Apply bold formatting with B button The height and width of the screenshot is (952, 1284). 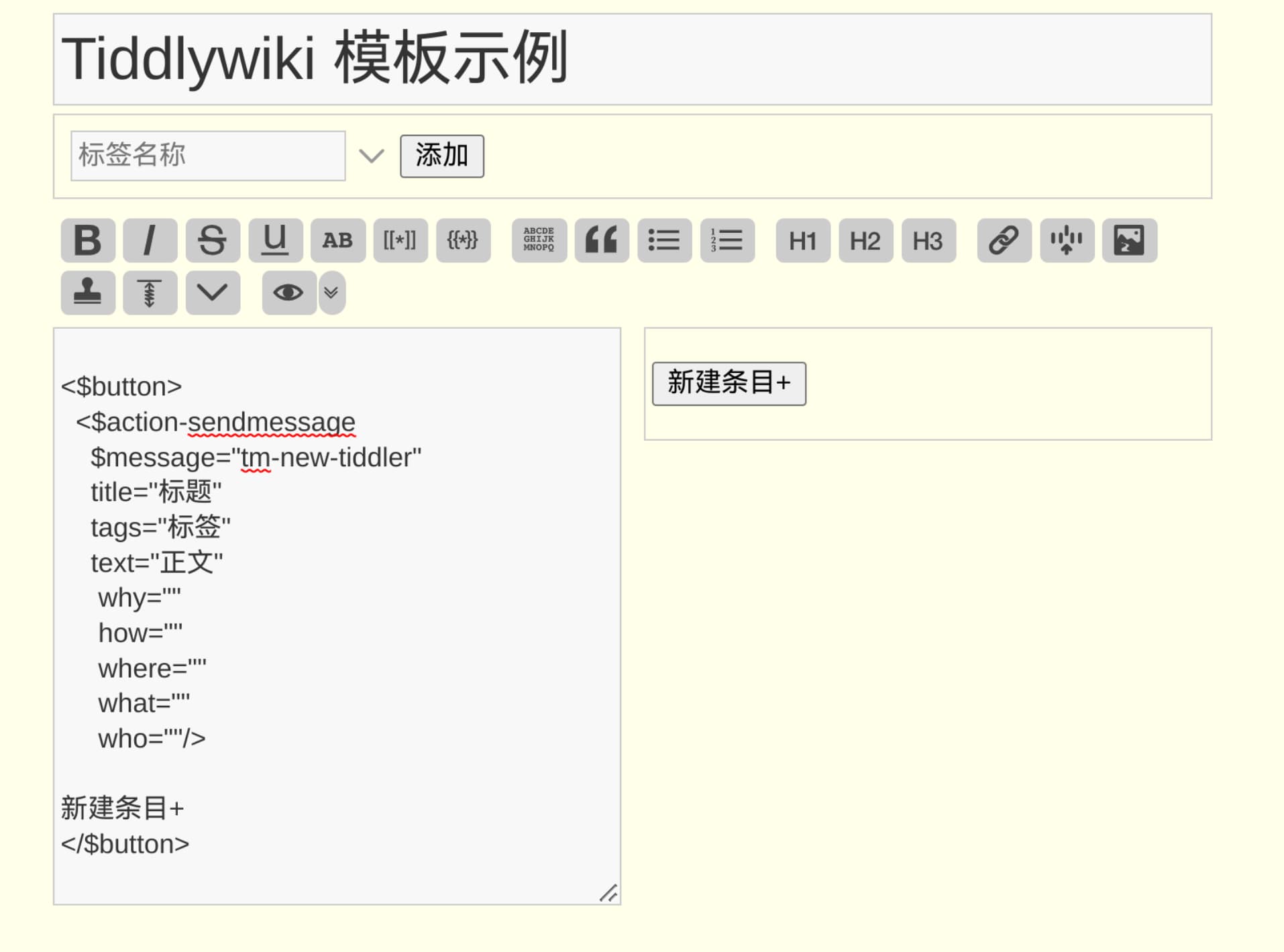[88, 240]
